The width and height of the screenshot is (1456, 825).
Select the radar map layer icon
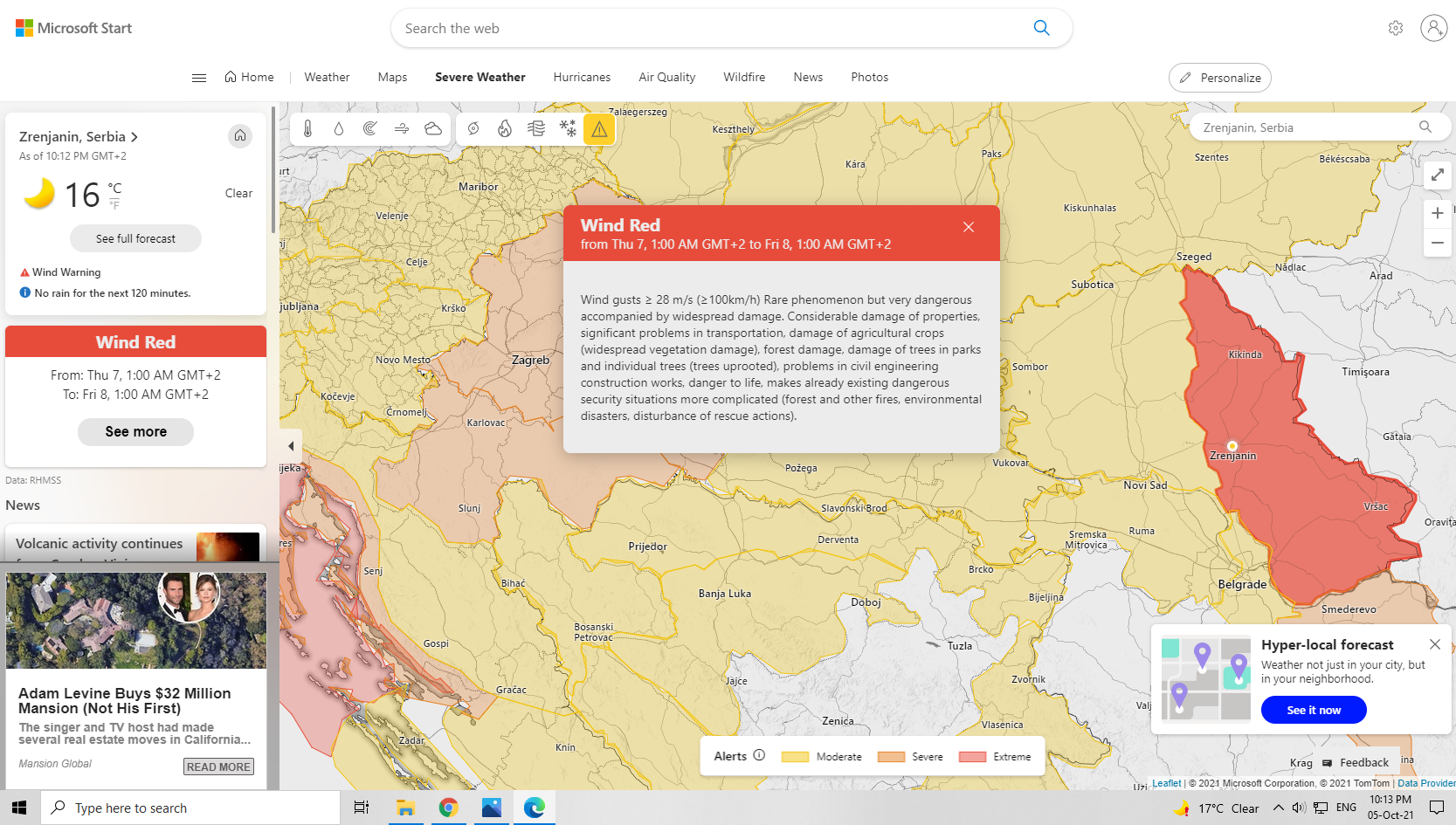[370, 129]
